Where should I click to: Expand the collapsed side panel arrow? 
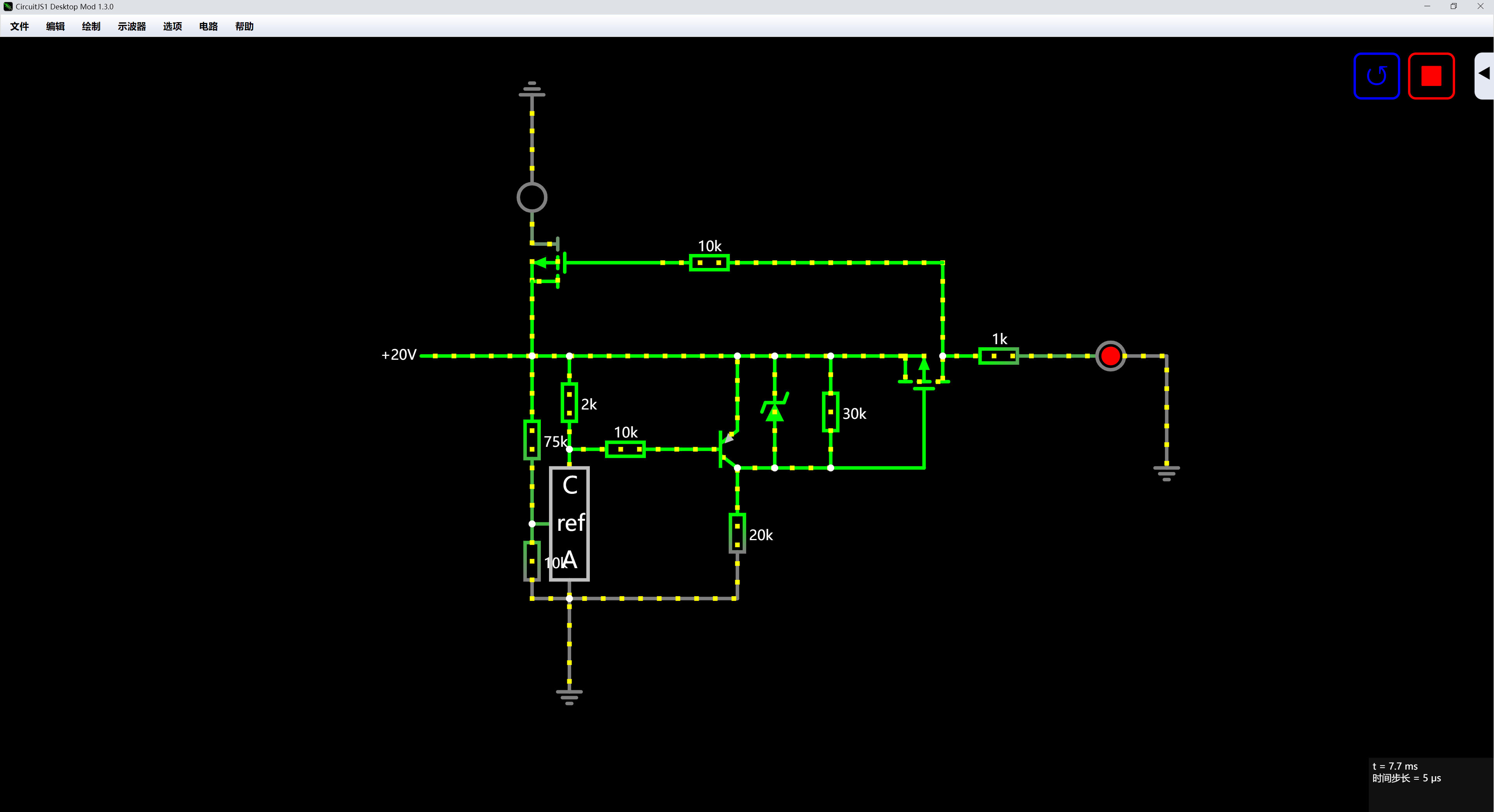(x=1483, y=73)
